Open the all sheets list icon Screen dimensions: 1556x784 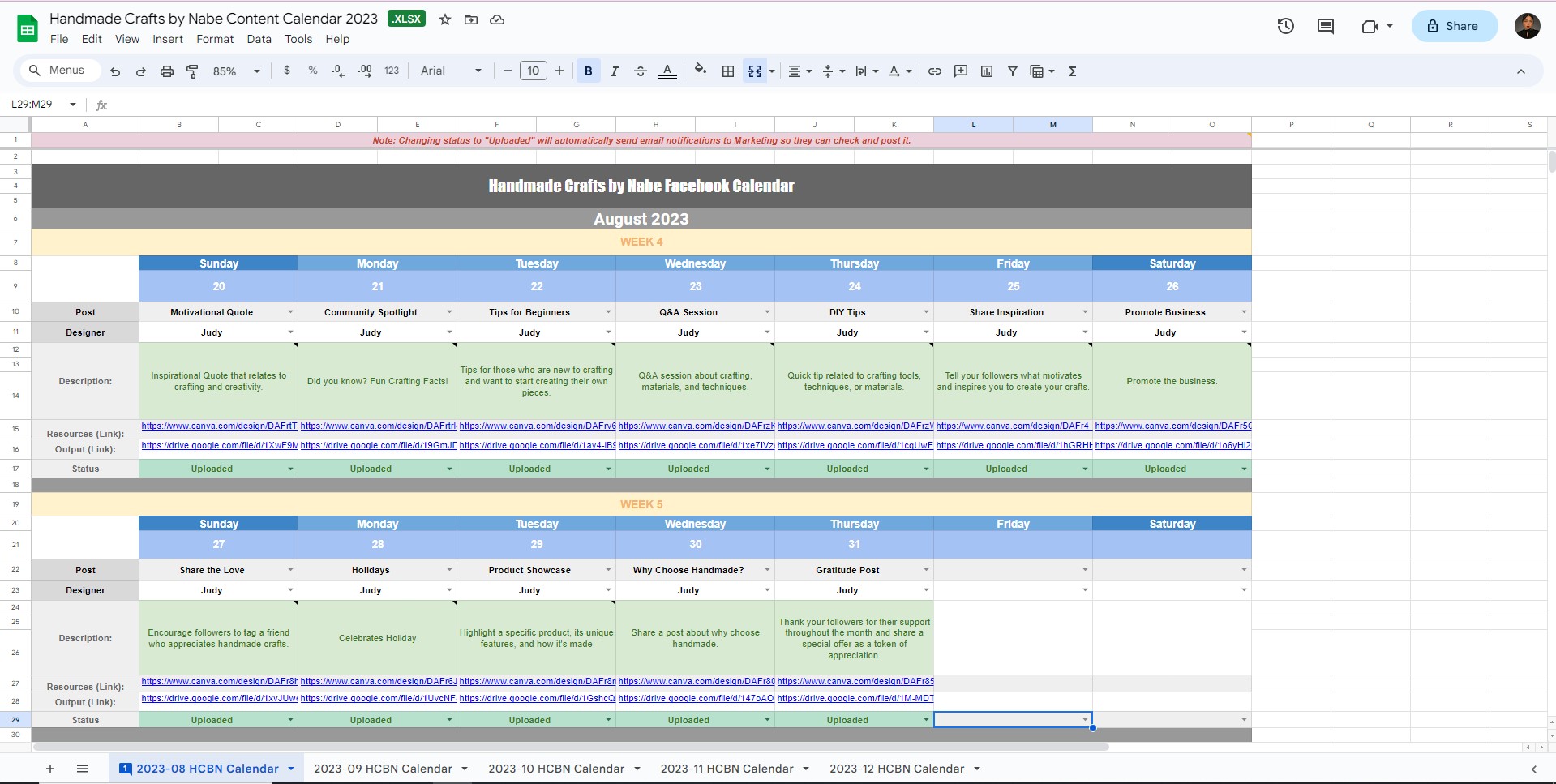click(83, 769)
